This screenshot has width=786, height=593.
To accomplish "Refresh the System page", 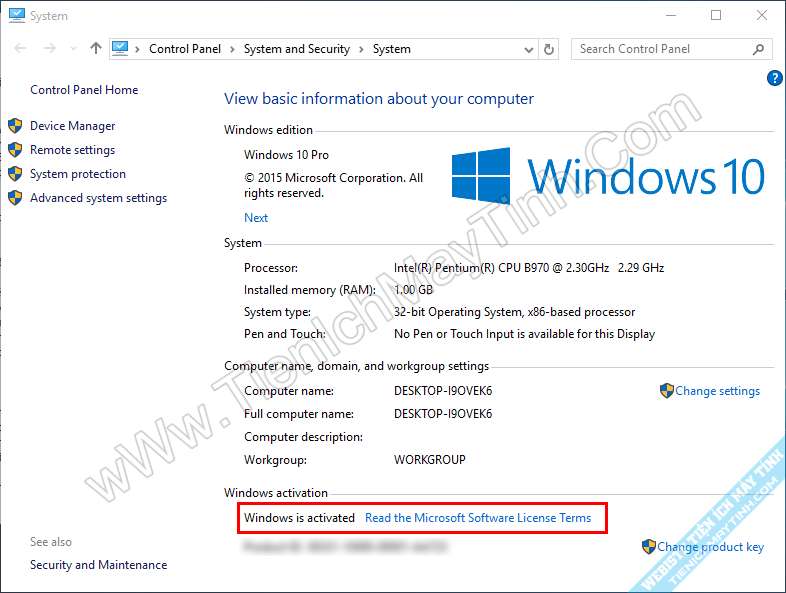I will click(549, 49).
